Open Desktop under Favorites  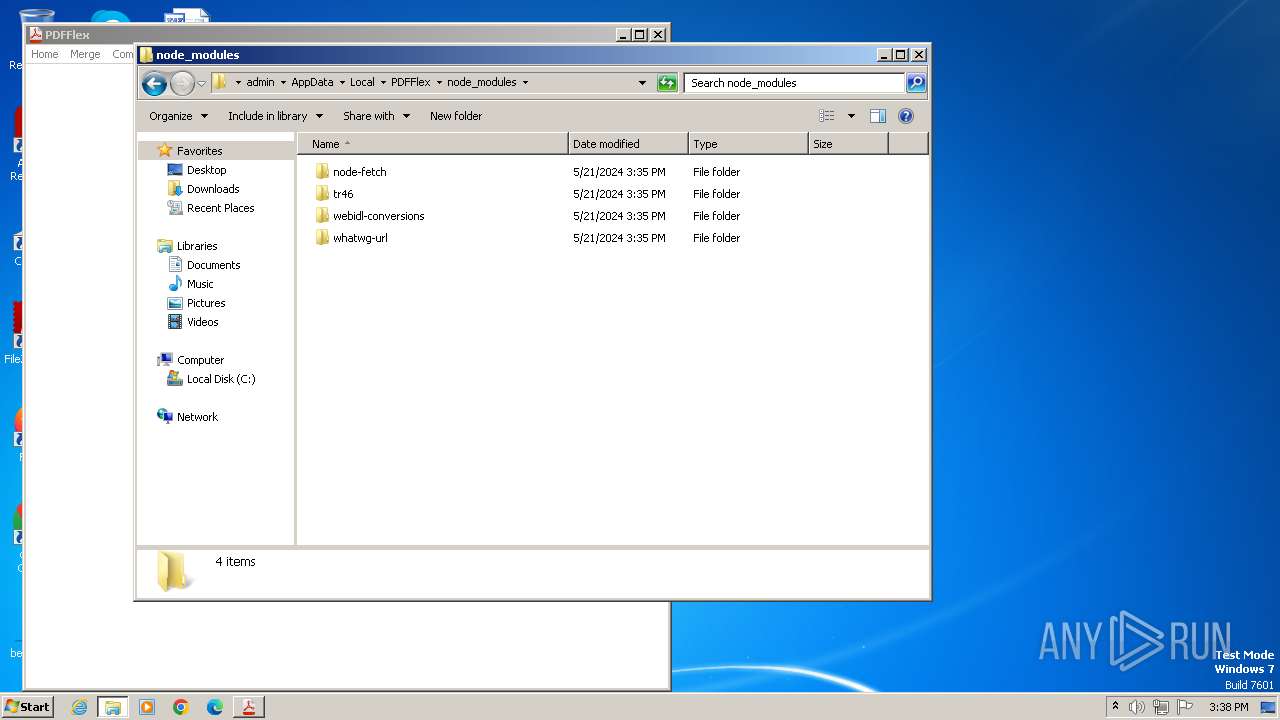tap(206, 170)
